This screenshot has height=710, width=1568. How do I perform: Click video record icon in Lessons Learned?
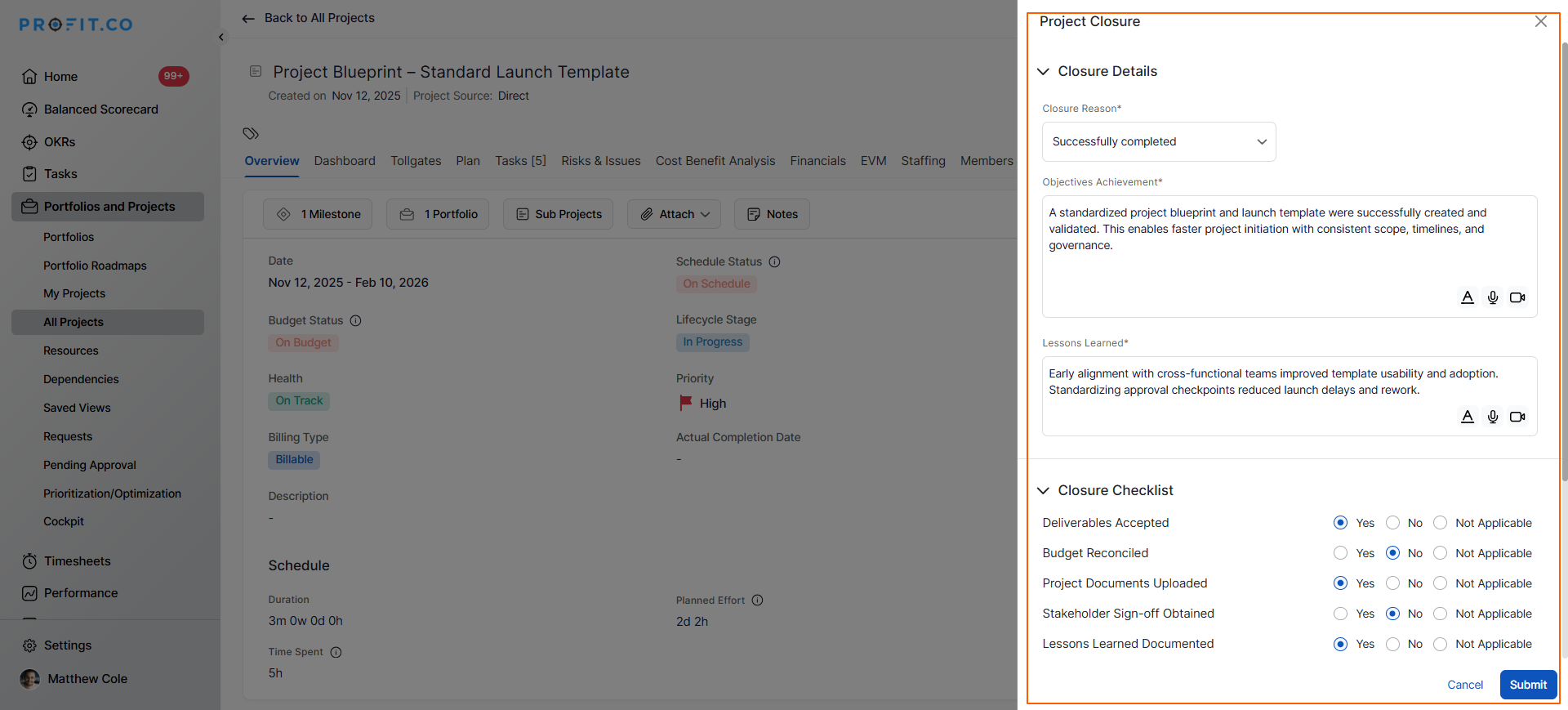[x=1517, y=417]
